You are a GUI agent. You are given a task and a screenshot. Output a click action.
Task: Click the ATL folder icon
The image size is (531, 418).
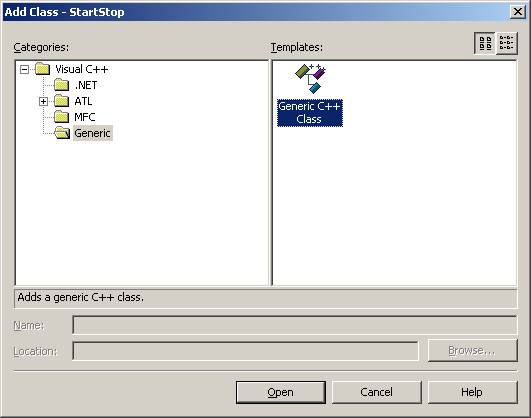click(62, 101)
